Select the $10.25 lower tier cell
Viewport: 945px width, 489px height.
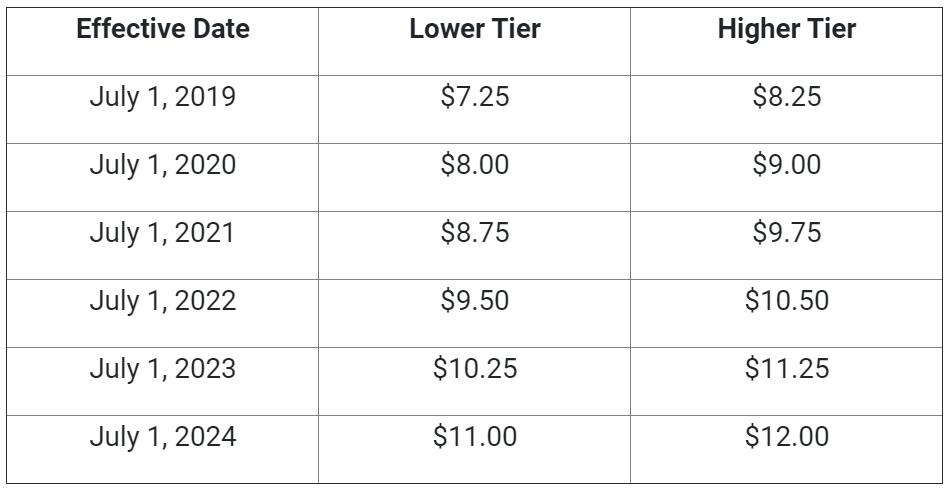point(474,368)
